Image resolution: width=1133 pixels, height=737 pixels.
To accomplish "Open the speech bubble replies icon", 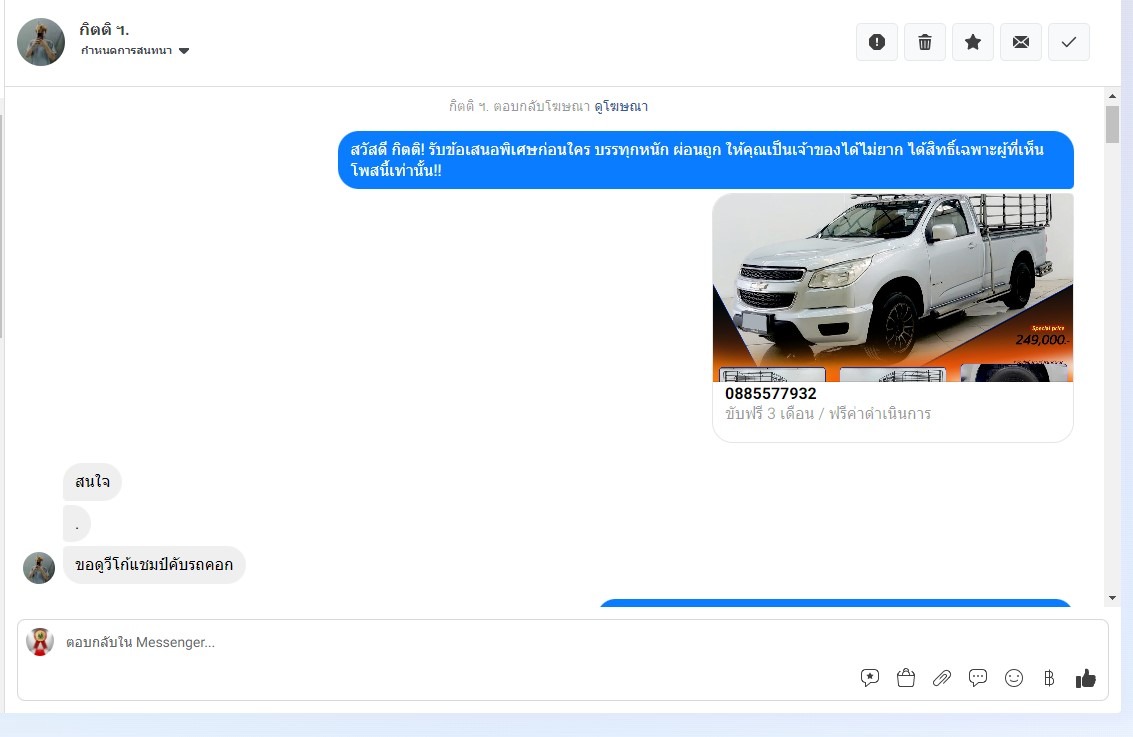I will click(978, 678).
